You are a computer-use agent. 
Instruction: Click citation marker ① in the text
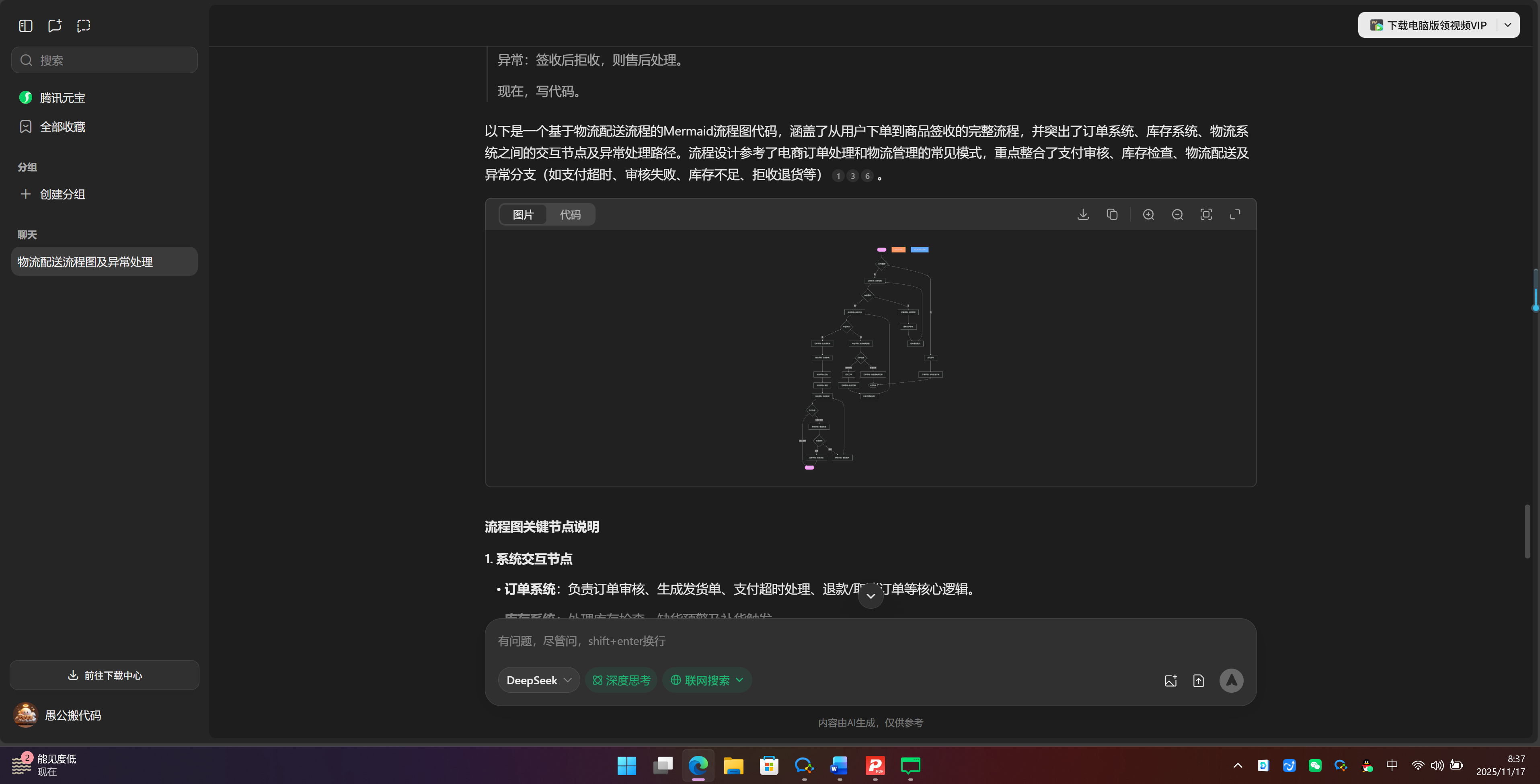tap(838, 176)
